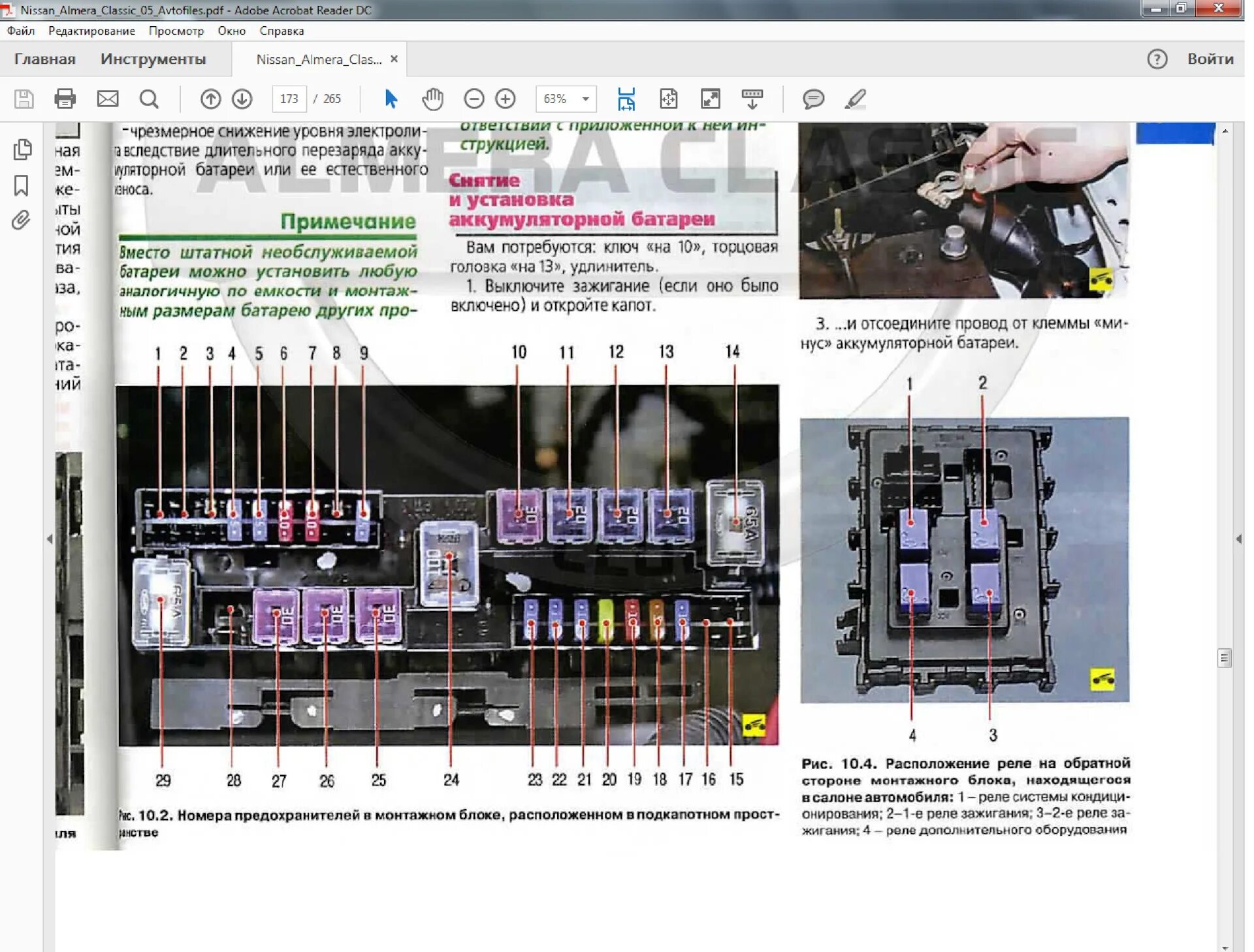
Task: Send file by email envelope icon
Action: coord(108,99)
